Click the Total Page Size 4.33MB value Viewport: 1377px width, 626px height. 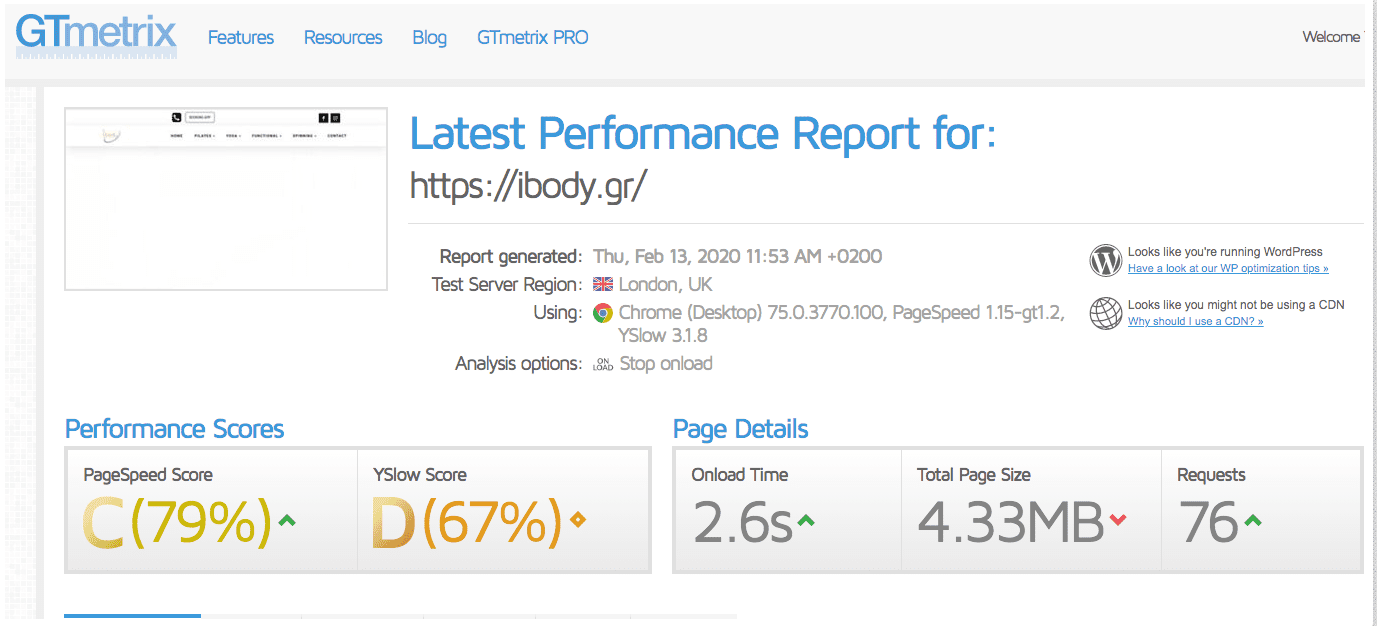(x=1011, y=523)
